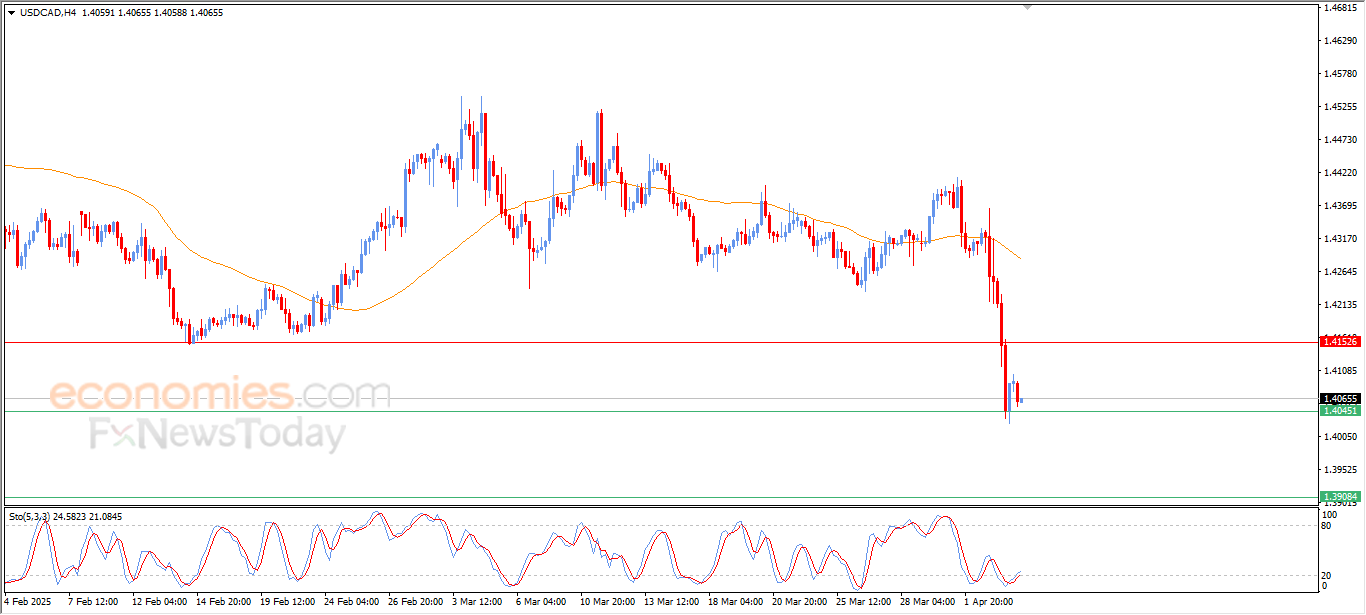Click the 1.46815 price scale value
The width and height of the screenshot is (1366, 615).
click(1339, 8)
